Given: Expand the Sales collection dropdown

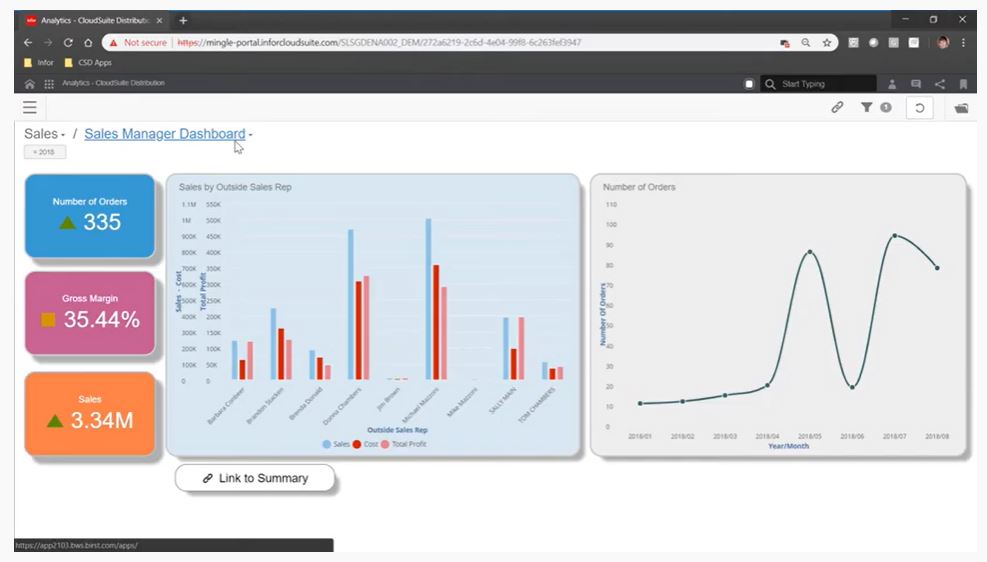Looking at the screenshot, I should (63, 135).
